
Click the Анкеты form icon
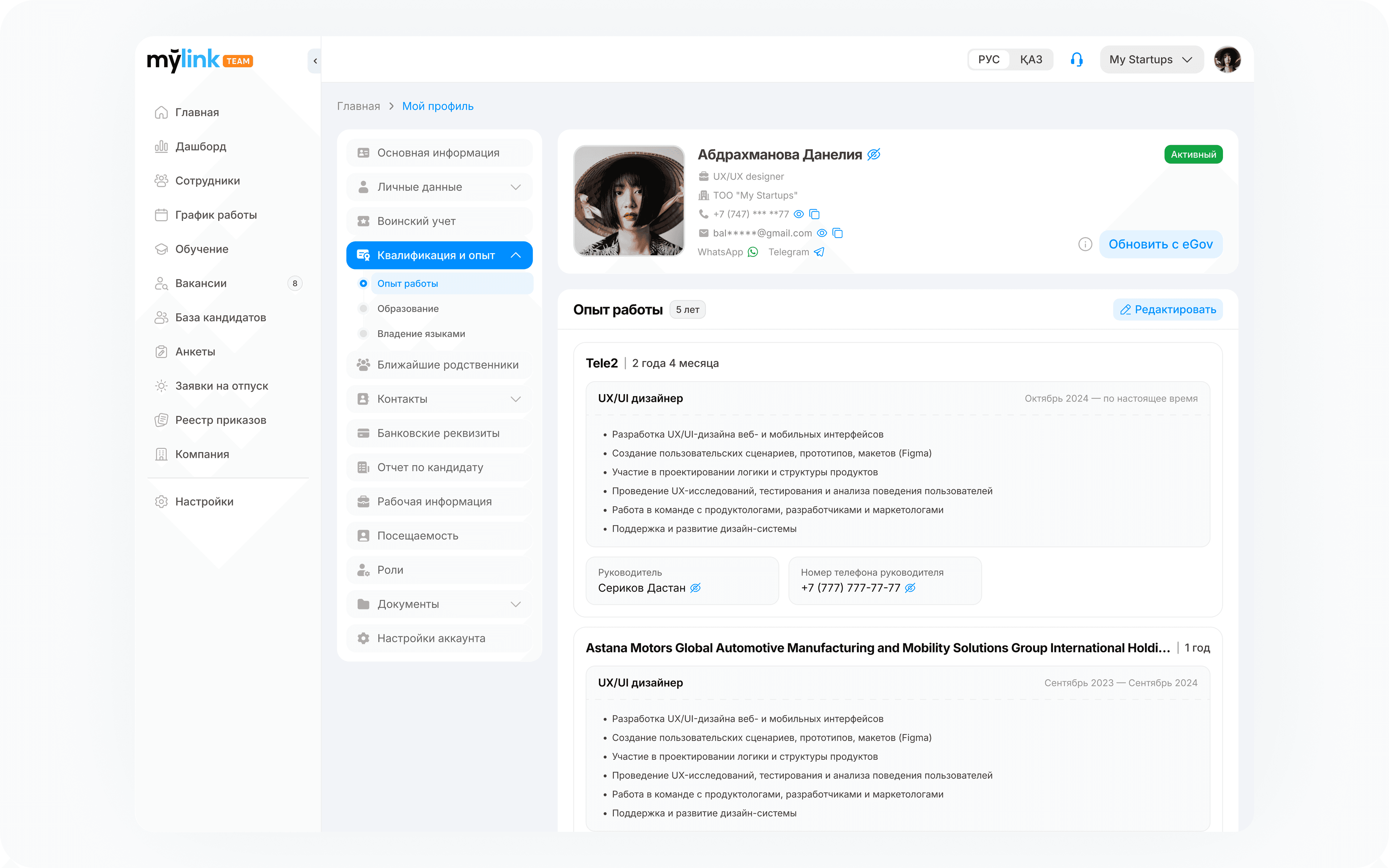(x=161, y=352)
